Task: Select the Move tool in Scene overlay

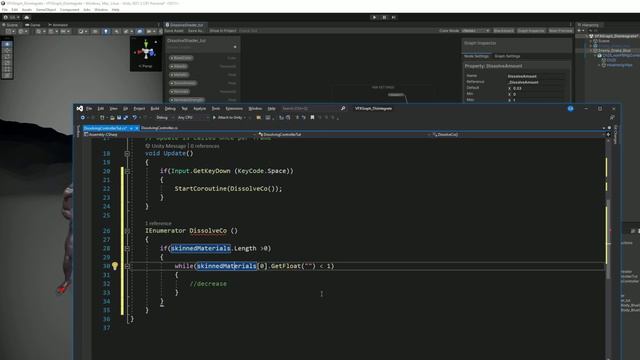Action: pyautogui.click(x=7, y=51)
